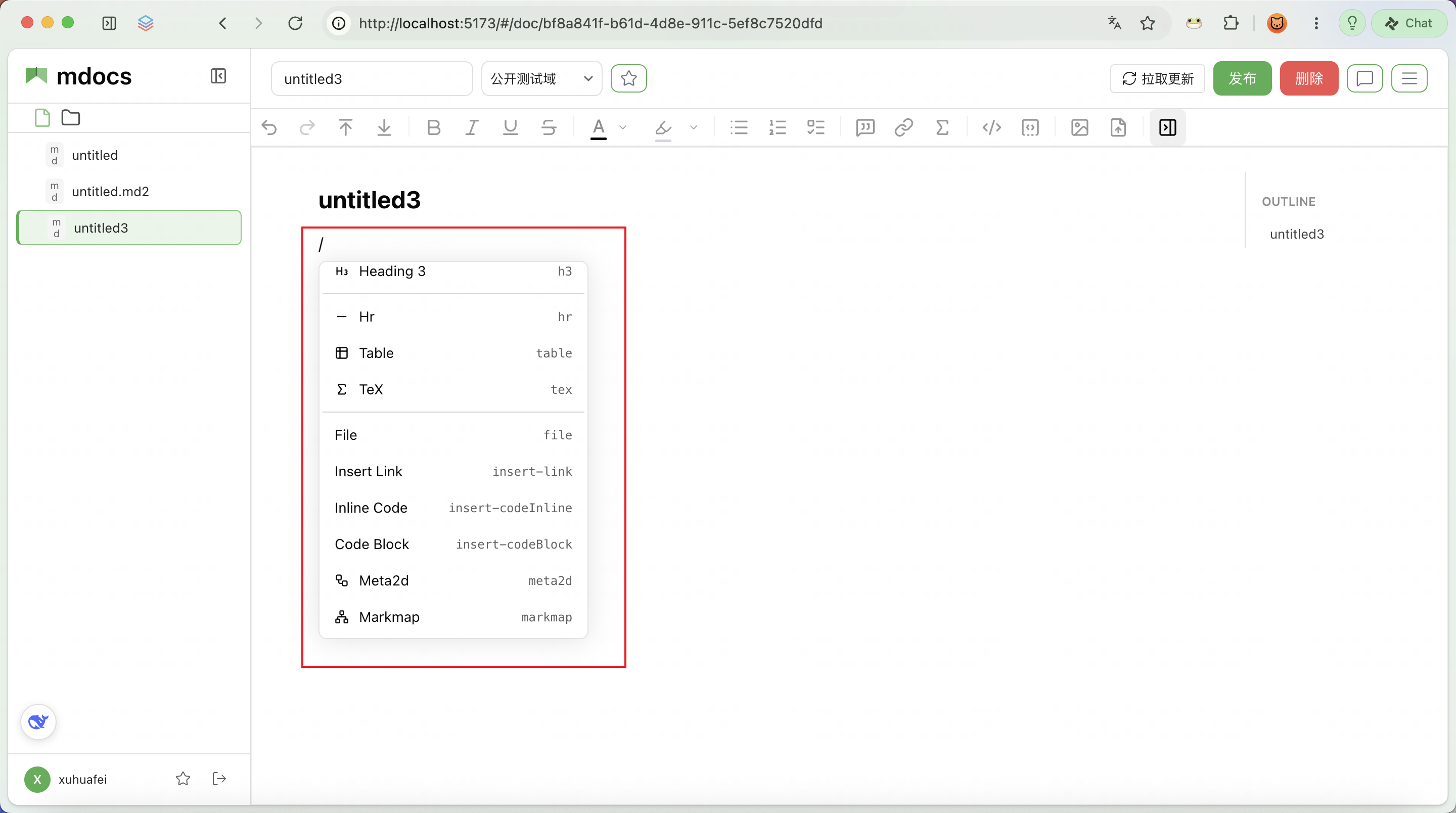The width and height of the screenshot is (1456, 813).
Task: Favorite this document with star button
Action: [628, 78]
